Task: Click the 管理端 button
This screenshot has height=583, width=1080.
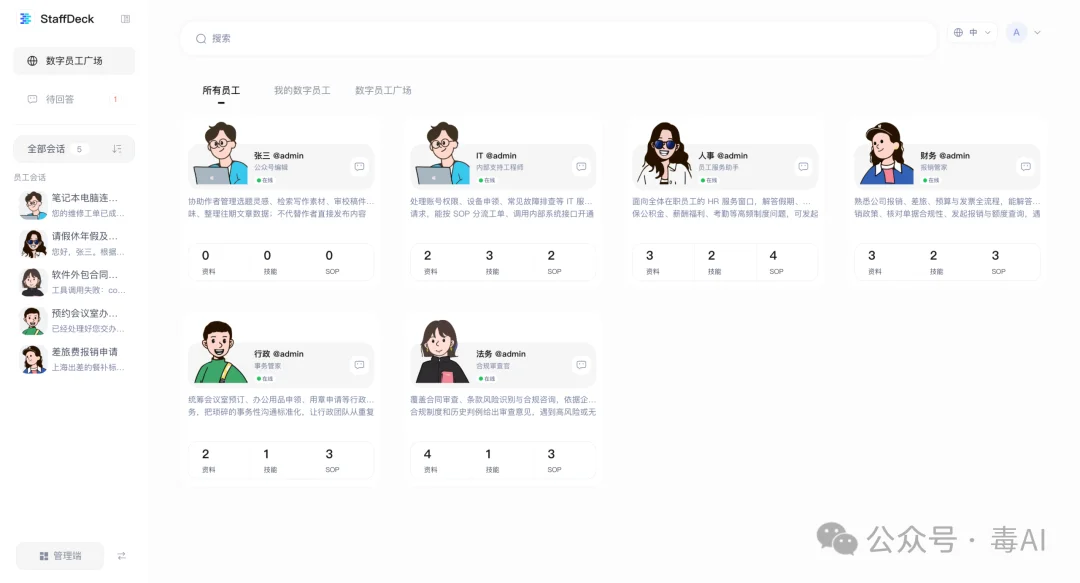Action: coord(60,555)
